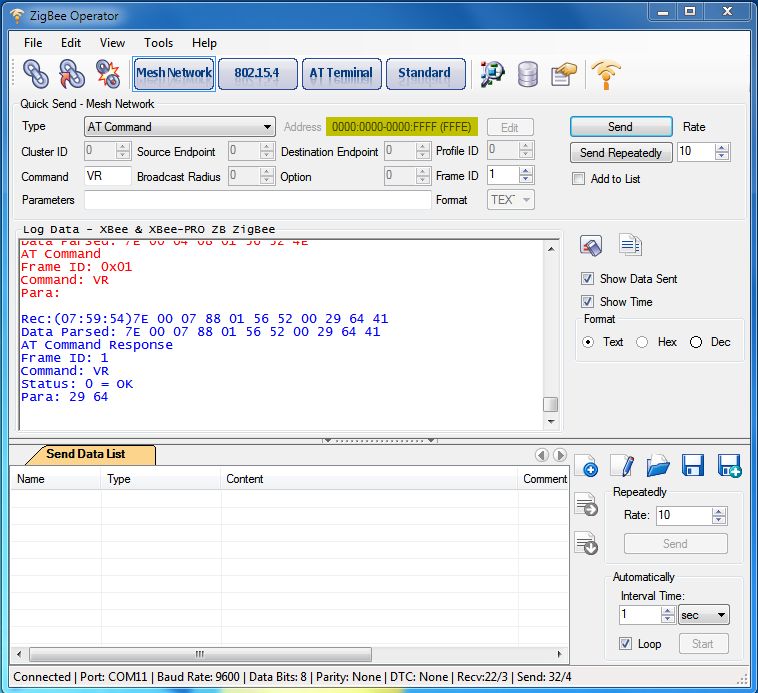Select the Dec format radio button
The height and width of the screenshot is (693, 758).
pos(696,342)
